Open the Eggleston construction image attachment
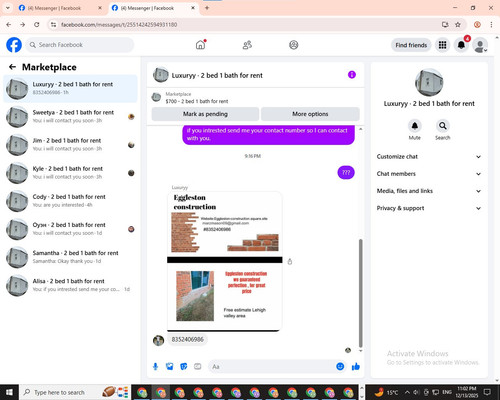 click(225, 261)
